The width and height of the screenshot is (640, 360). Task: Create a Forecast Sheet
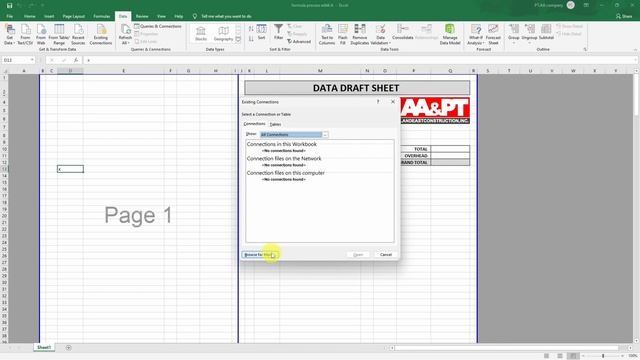pos(493,34)
